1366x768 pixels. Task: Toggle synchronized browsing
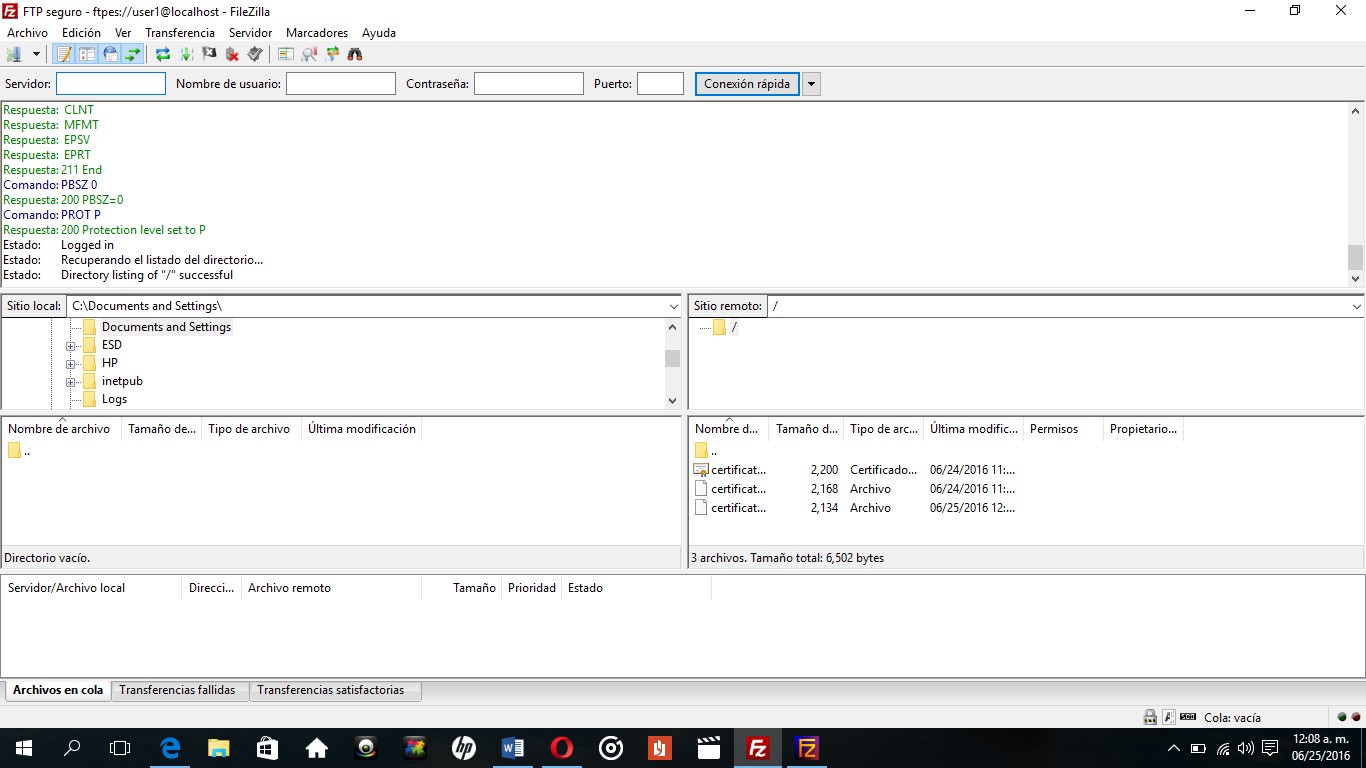(x=331, y=54)
